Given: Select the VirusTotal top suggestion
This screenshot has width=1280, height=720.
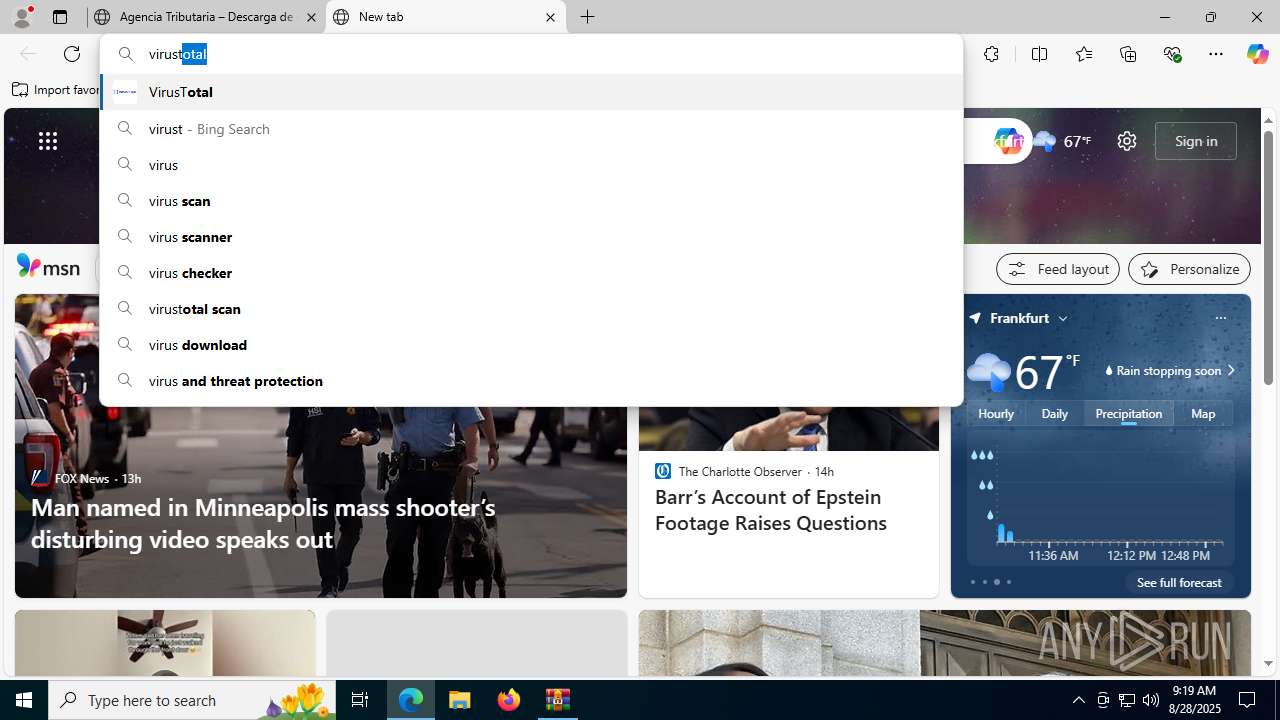Looking at the screenshot, I should tap(531, 92).
